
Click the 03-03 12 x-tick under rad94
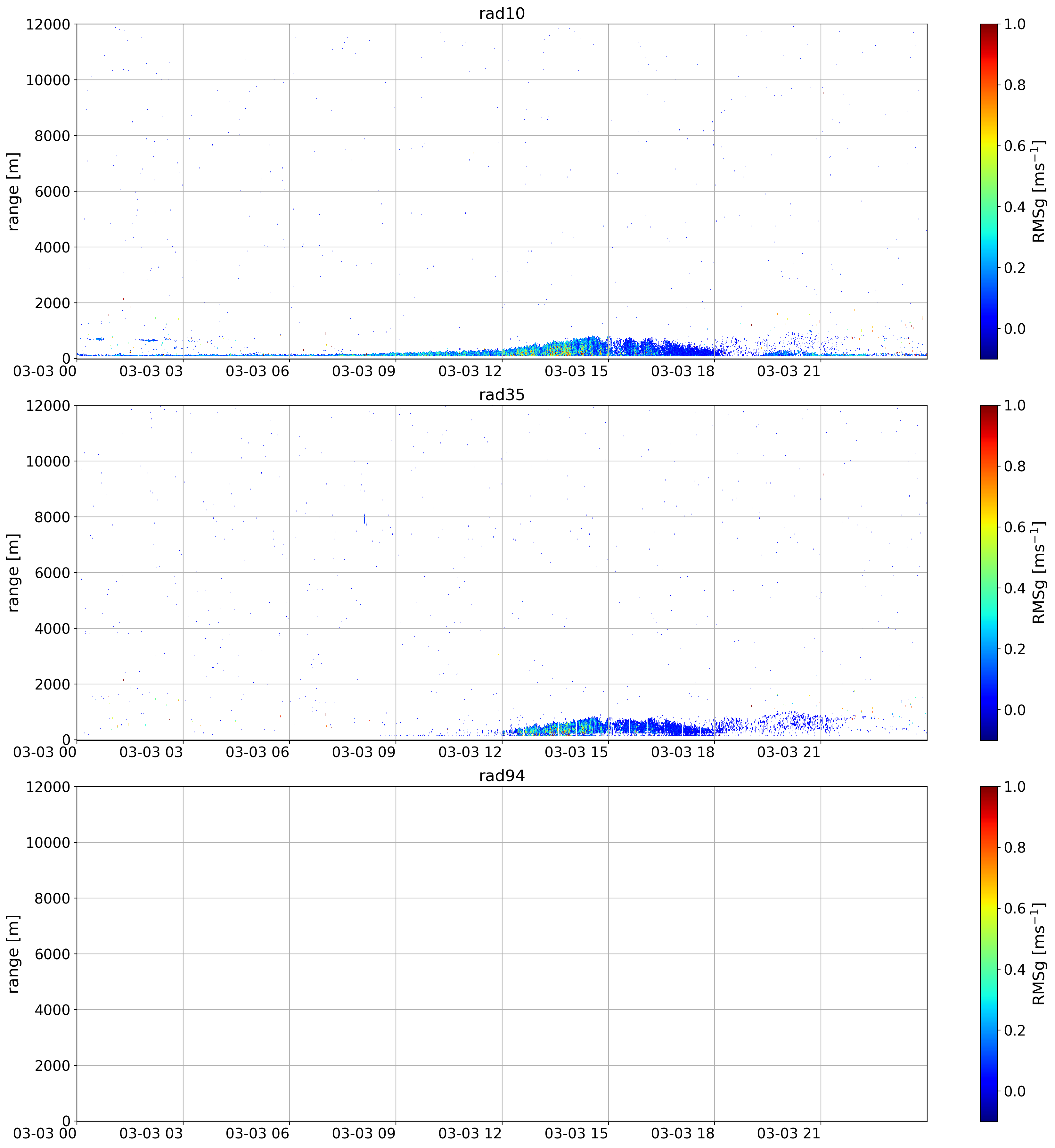[x=470, y=1134]
